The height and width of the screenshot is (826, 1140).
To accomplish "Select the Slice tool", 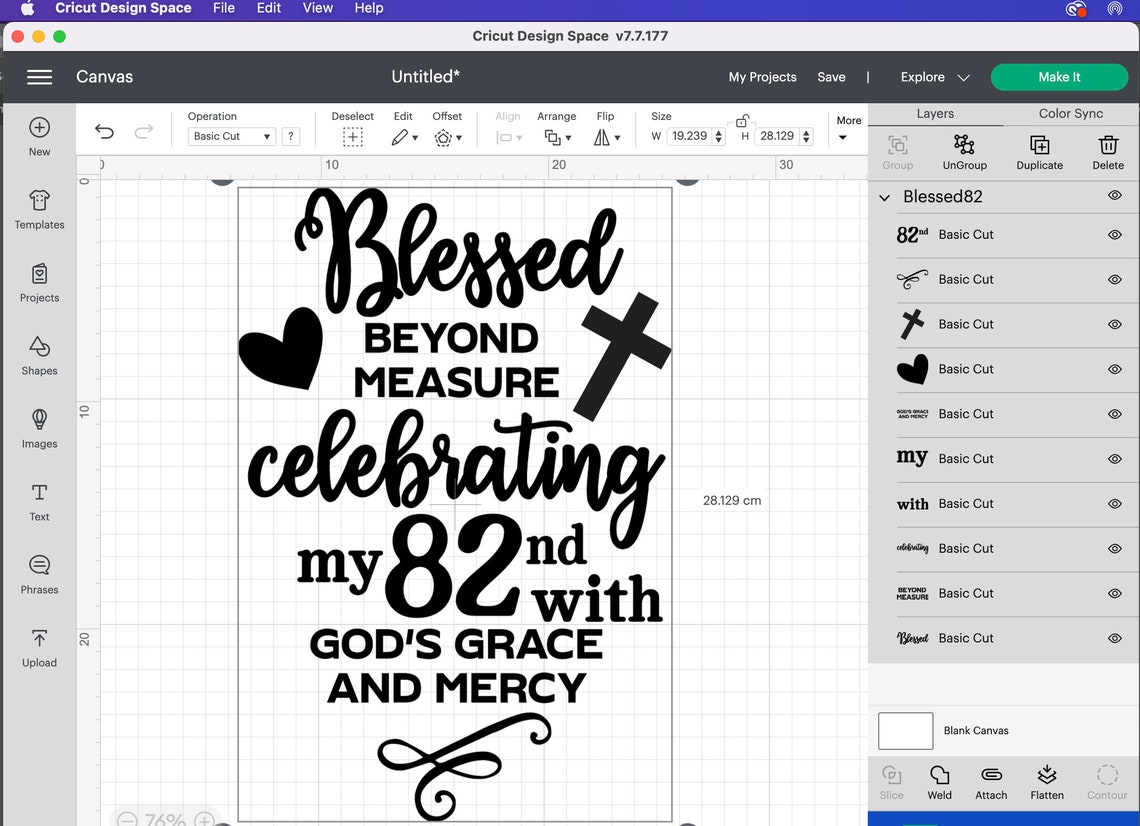I will point(891,782).
